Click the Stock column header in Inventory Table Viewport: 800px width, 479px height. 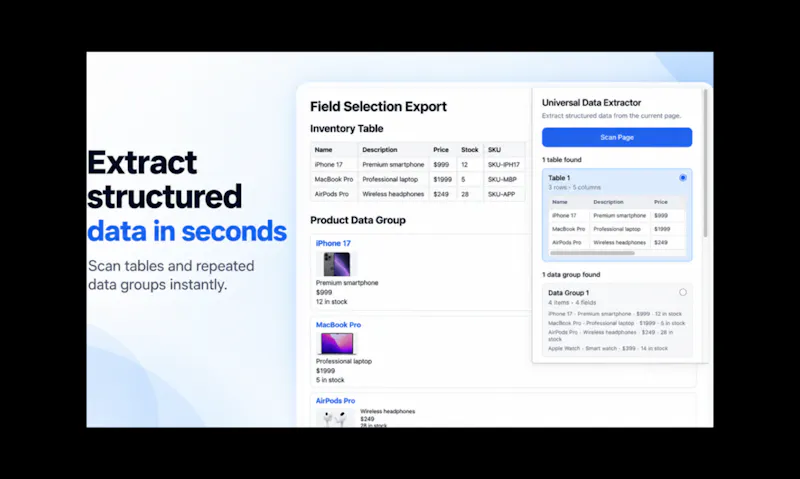pos(469,149)
